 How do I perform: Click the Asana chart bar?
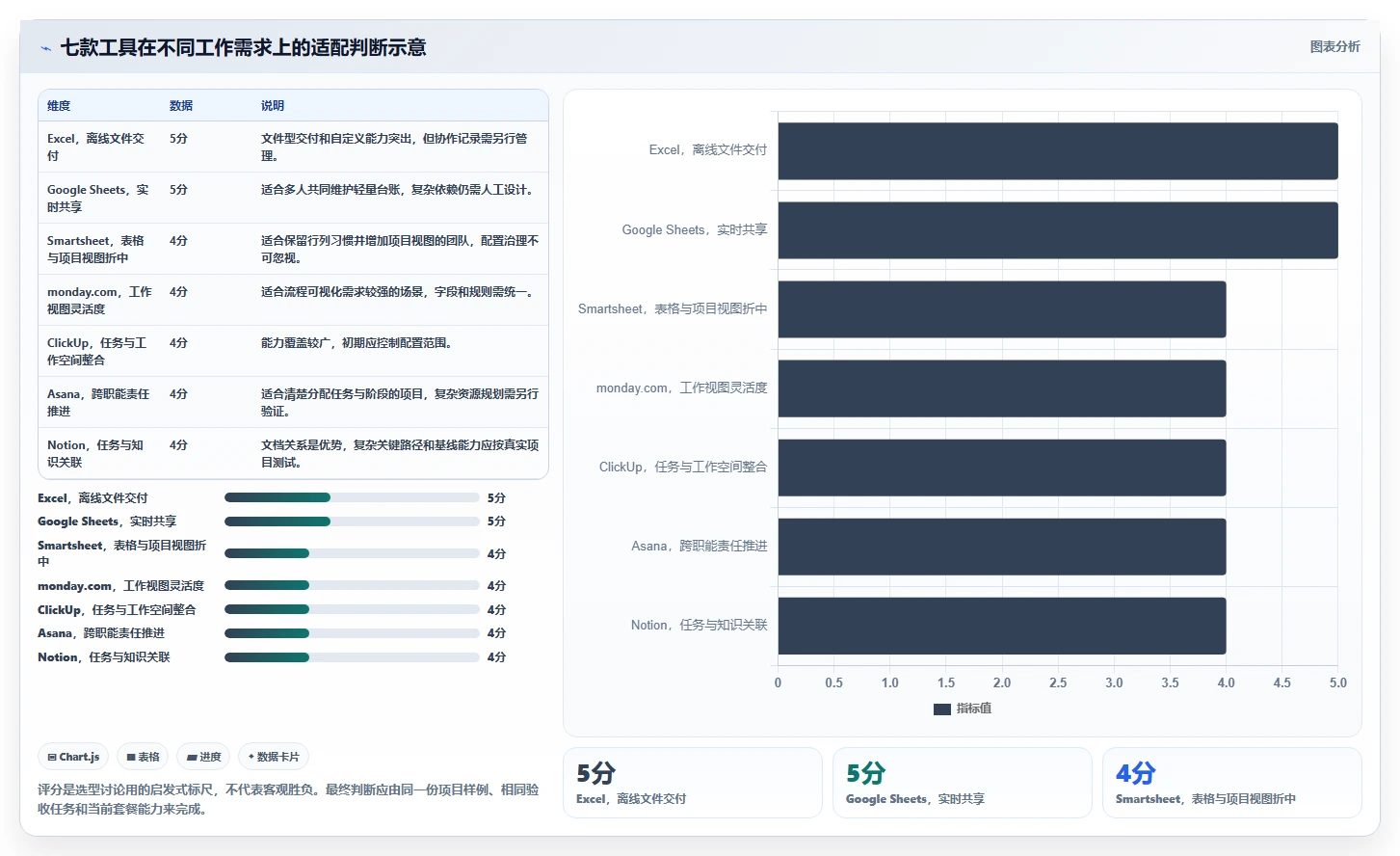(x=1002, y=547)
